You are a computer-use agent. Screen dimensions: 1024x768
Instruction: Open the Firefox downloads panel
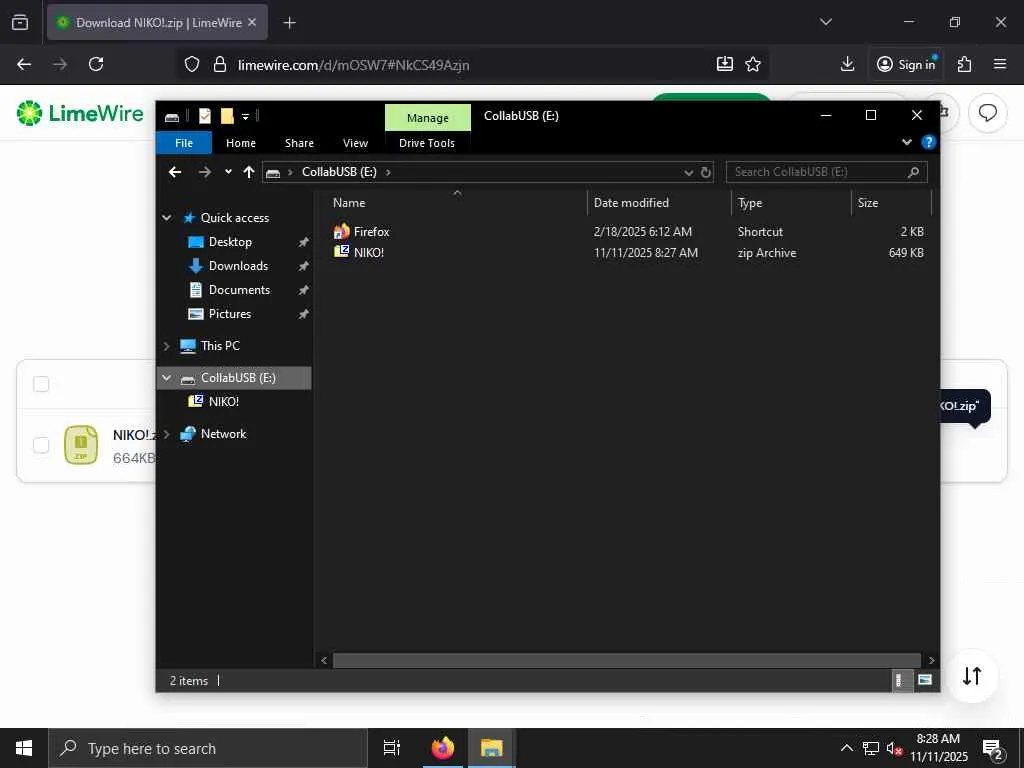(847, 64)
